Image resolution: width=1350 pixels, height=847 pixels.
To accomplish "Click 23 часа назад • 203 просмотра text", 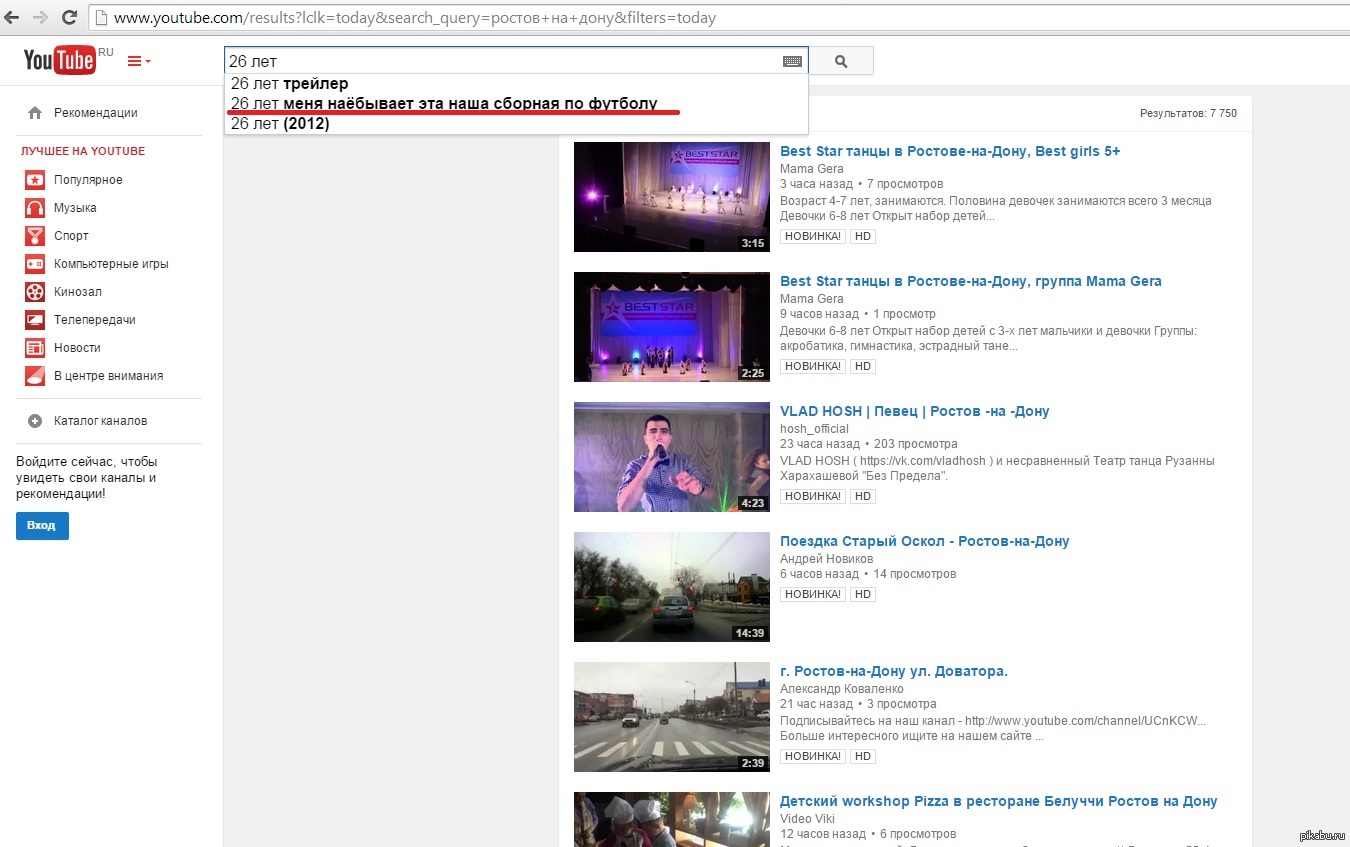I will (x=869, y=444).
